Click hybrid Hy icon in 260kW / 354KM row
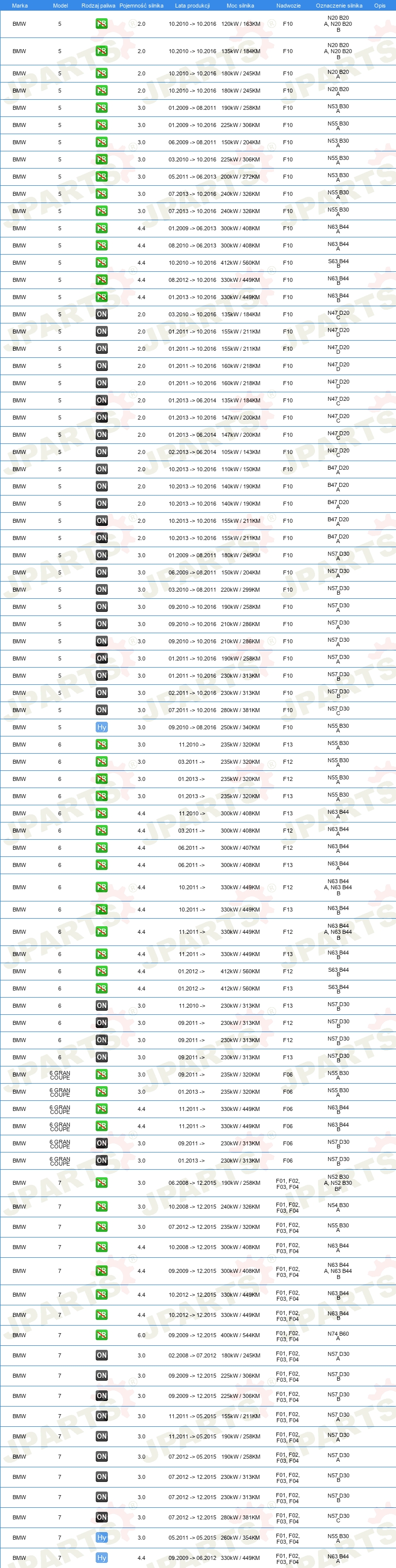396x1568 pixels. pyautogui.click(x=101, y=1538)
